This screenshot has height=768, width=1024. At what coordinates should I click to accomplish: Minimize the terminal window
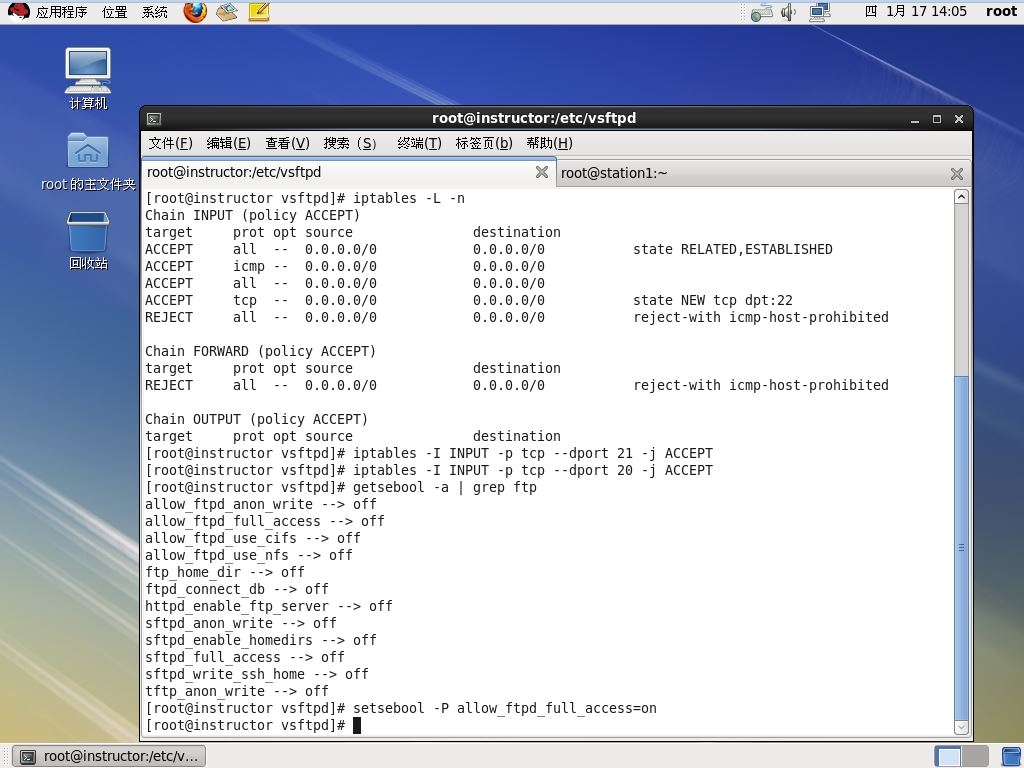[915, 119]
